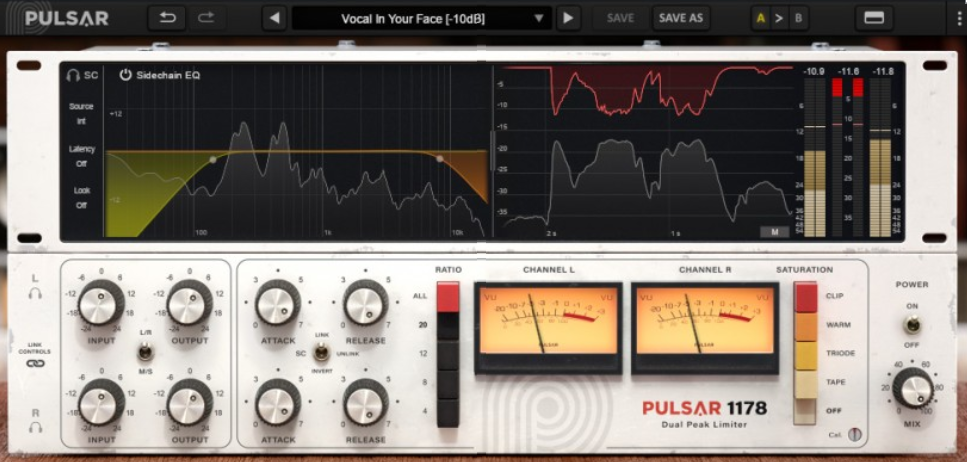Screen dimensions: 967x462
Task: Click the M button in history graph
Action: (775, 232)
